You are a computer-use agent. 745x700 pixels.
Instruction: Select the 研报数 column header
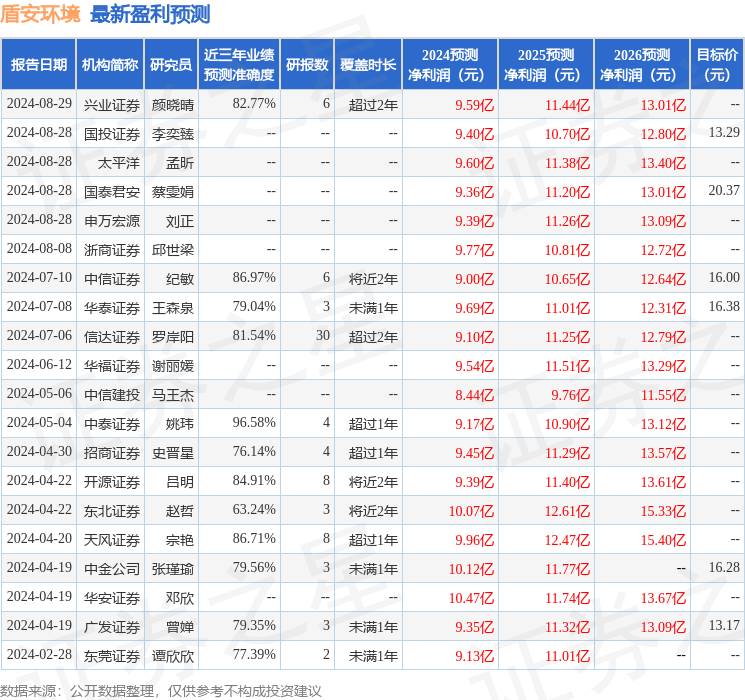pos(306,65)
